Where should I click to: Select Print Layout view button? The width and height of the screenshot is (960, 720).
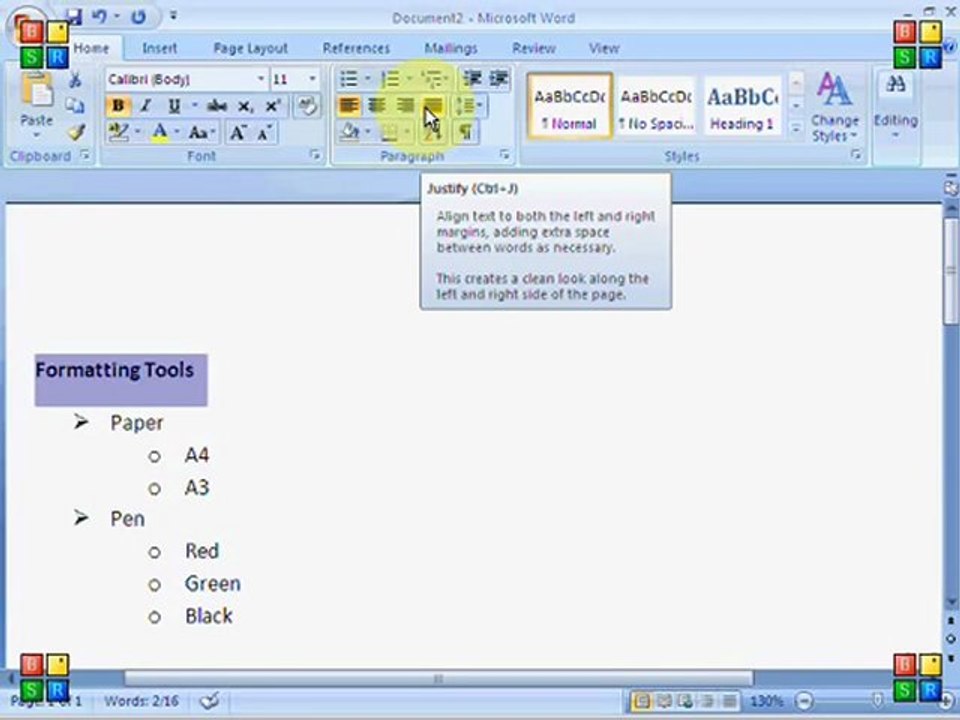(x=641, y=700)
